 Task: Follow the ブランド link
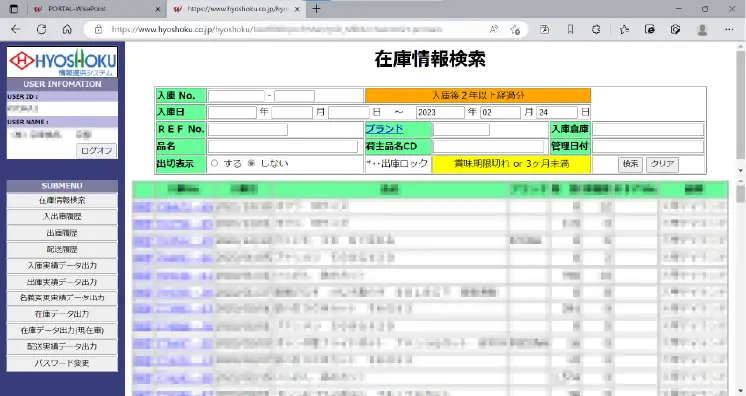(384, 129)
